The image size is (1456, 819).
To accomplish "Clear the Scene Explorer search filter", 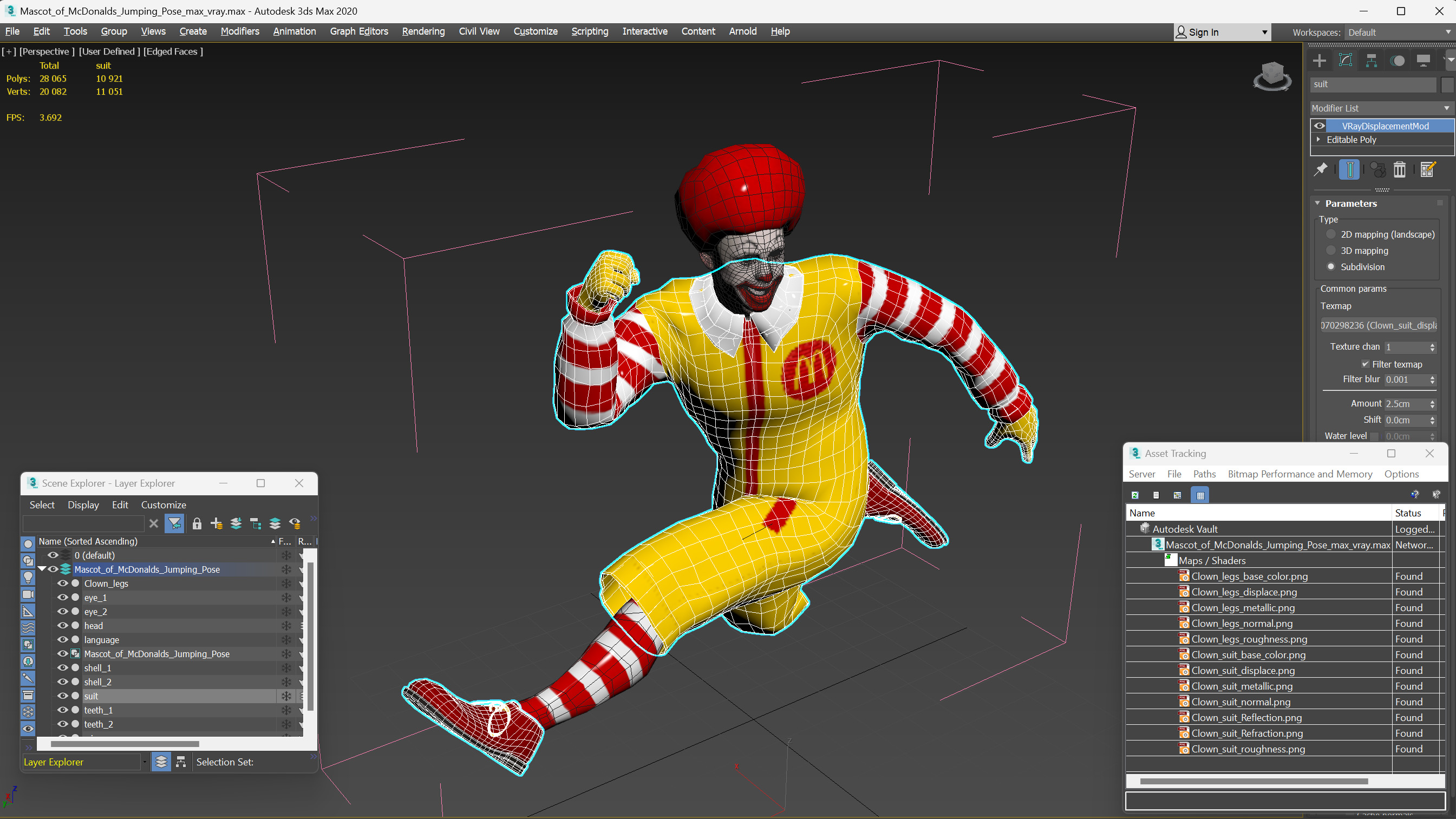I will point(154,523).
